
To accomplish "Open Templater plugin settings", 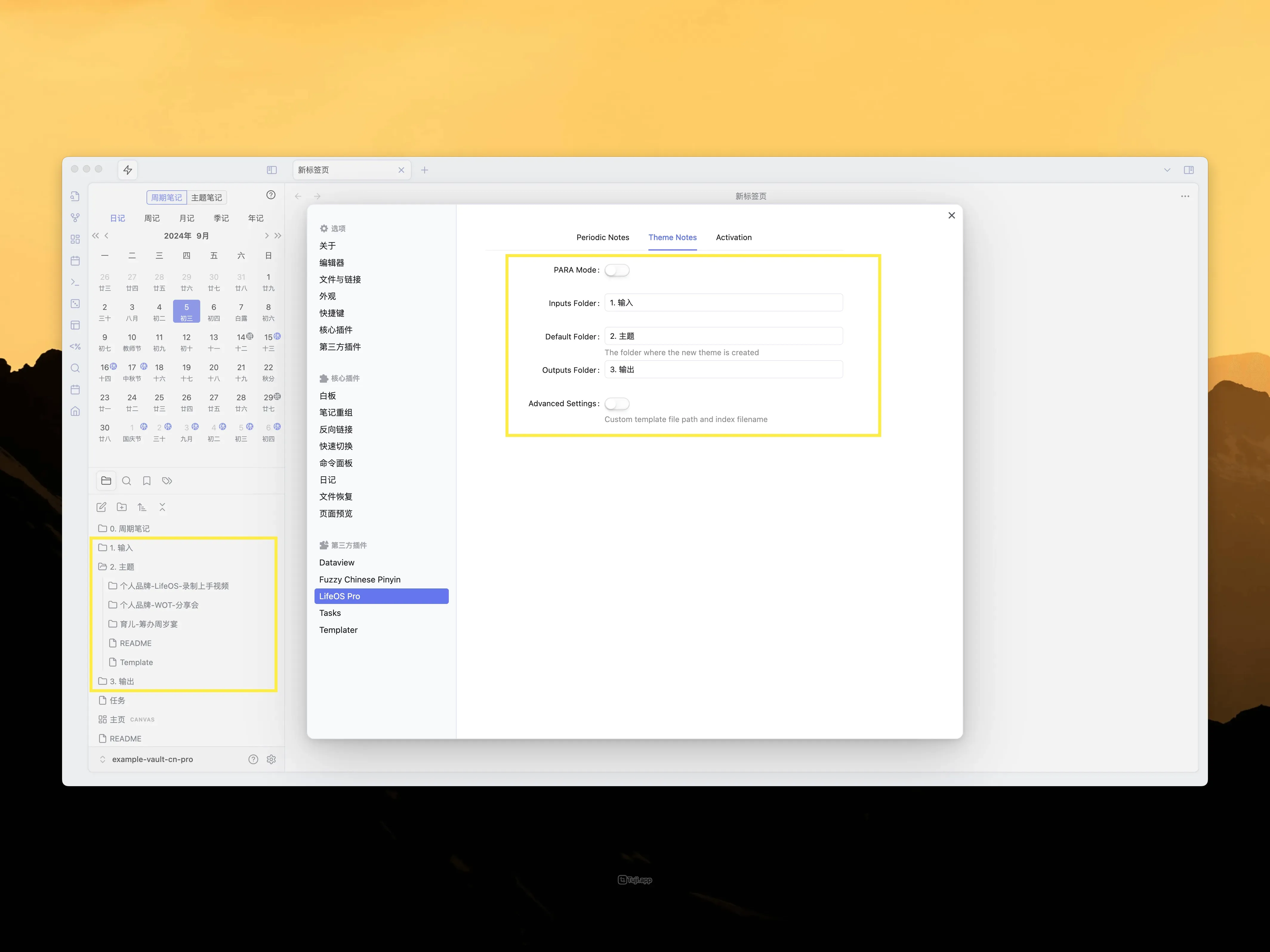I will coord(338,630).
